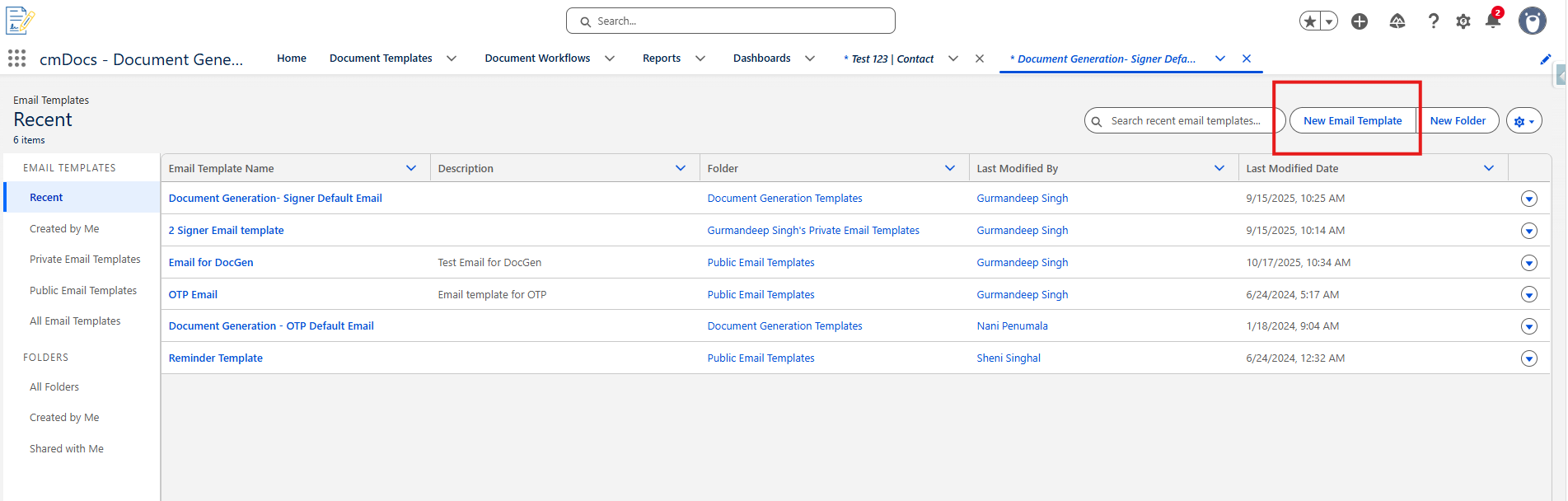
Task: Open row actions for Email for DocGen
Action: pyautogui.click(x=1529, y=263)
